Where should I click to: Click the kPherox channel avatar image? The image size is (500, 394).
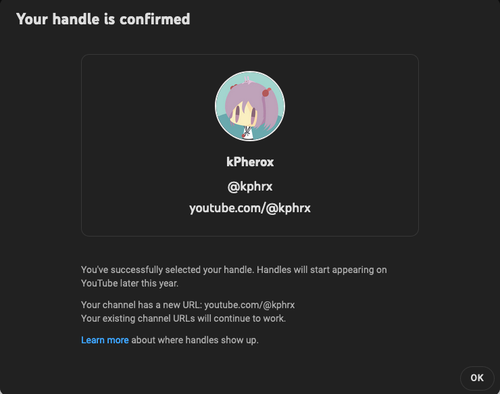250,106
